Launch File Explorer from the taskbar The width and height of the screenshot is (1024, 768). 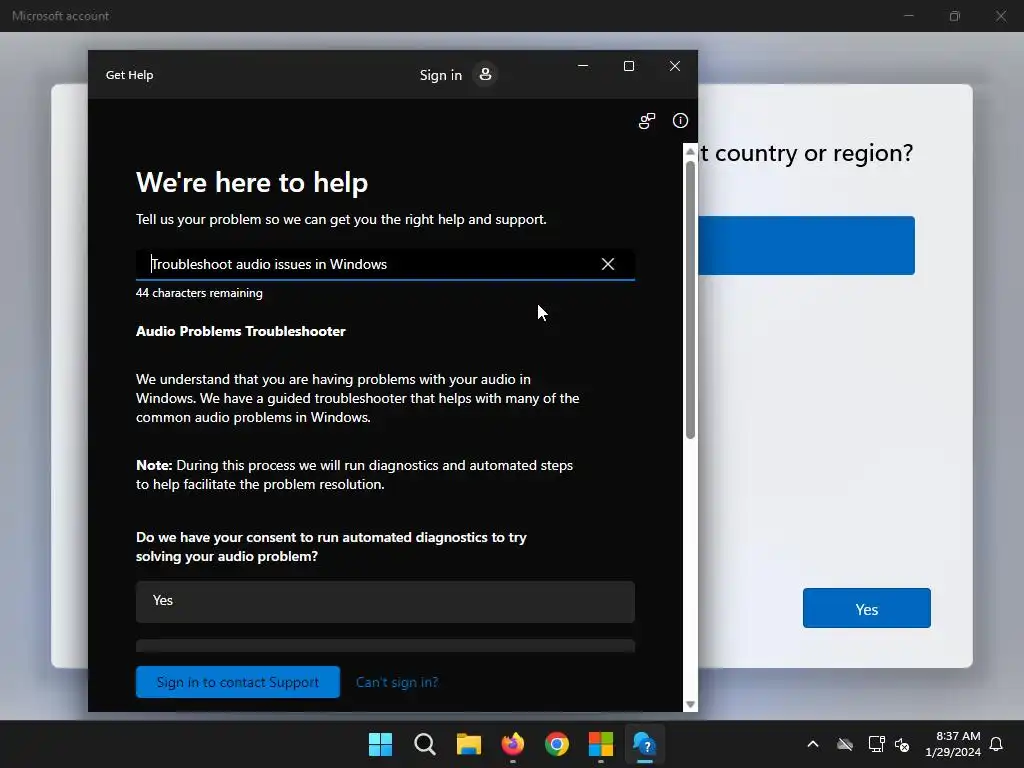click(469, 744)
